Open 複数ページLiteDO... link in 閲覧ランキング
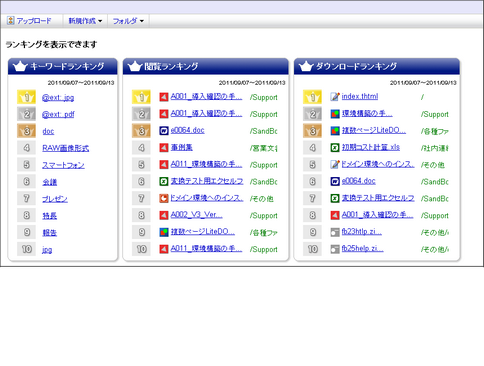The width and height of the screenshot is (484, 366). pos(203,232)
